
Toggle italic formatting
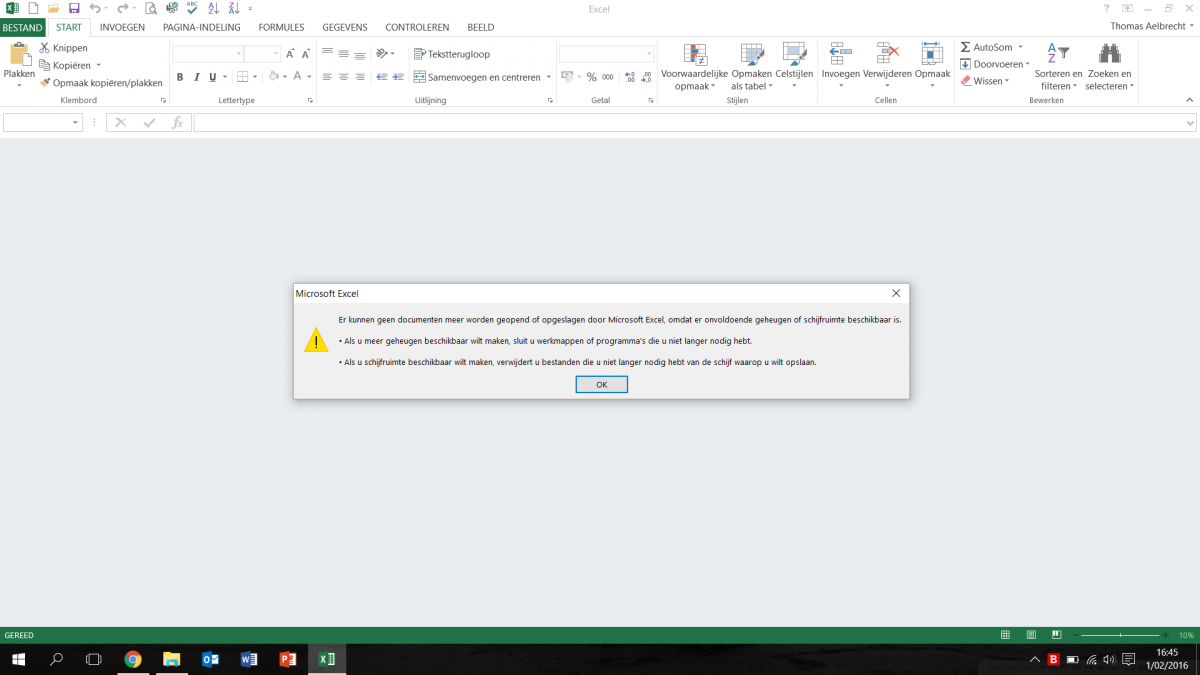pos(196,77)
